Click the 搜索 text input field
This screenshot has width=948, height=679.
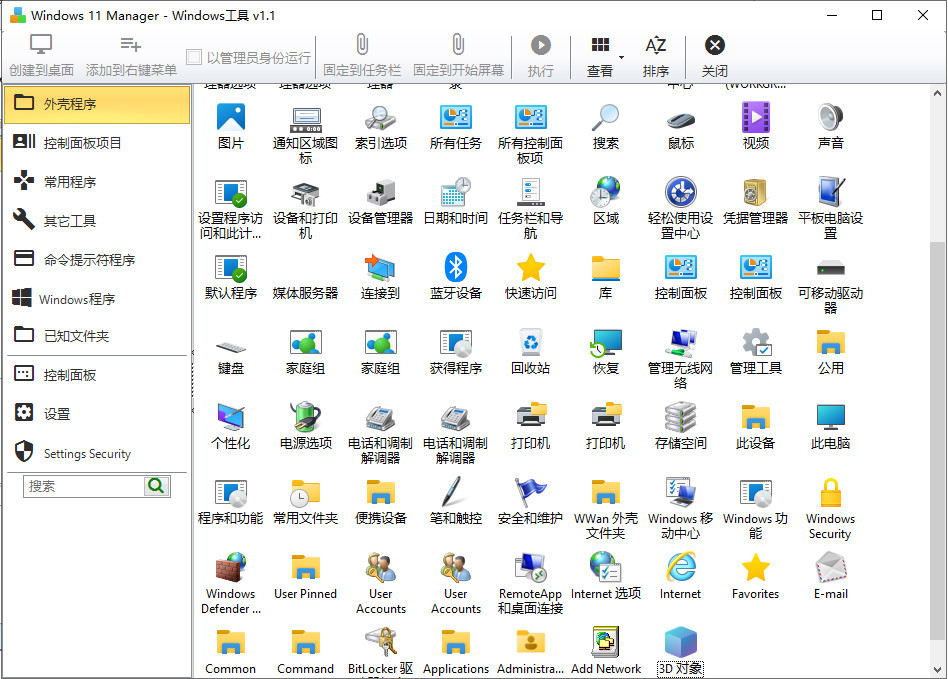coord(84,486)
